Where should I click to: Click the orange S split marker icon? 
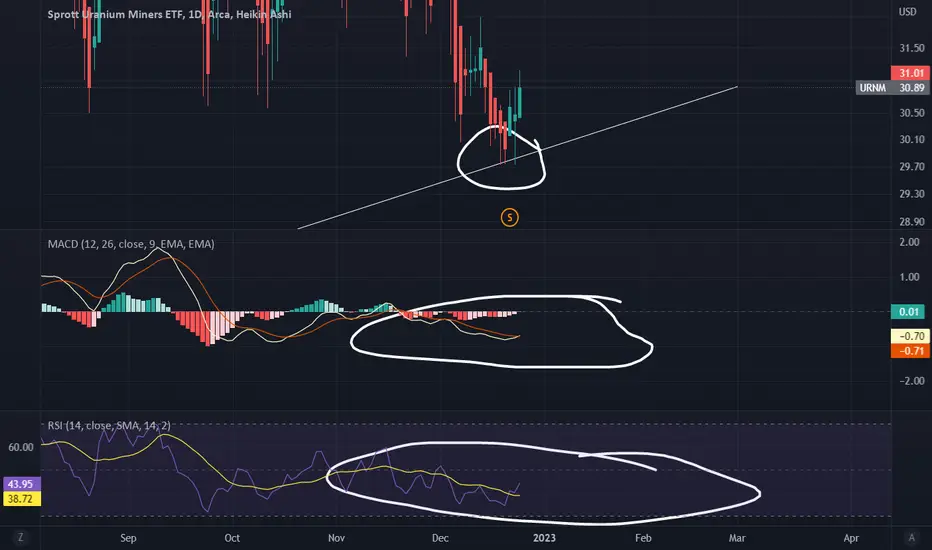coord(509,218)
